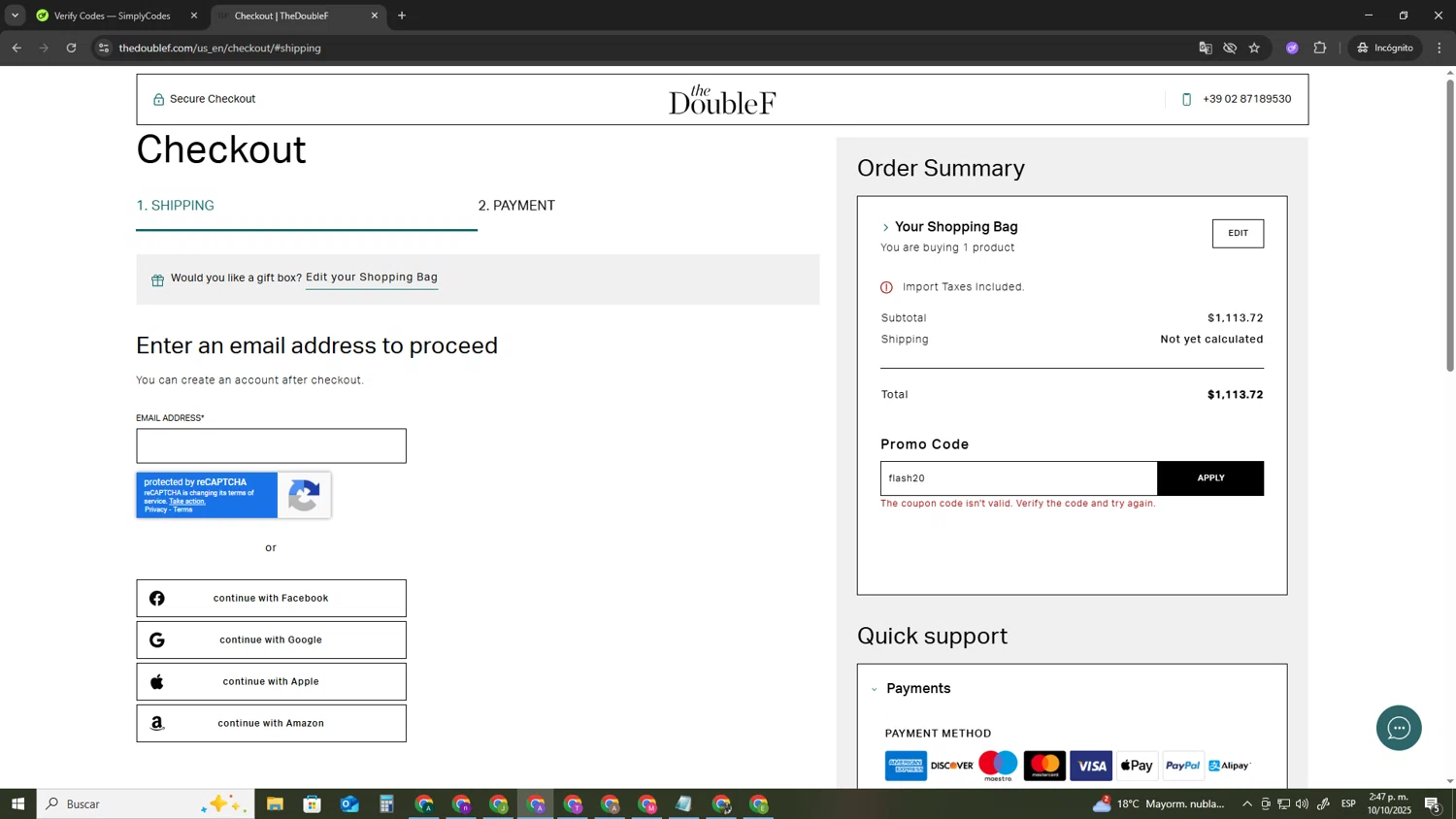Viewport: 1456px width, 819px height.
Task: Click the Incógnito profile button
Action: click(1386, 48)
